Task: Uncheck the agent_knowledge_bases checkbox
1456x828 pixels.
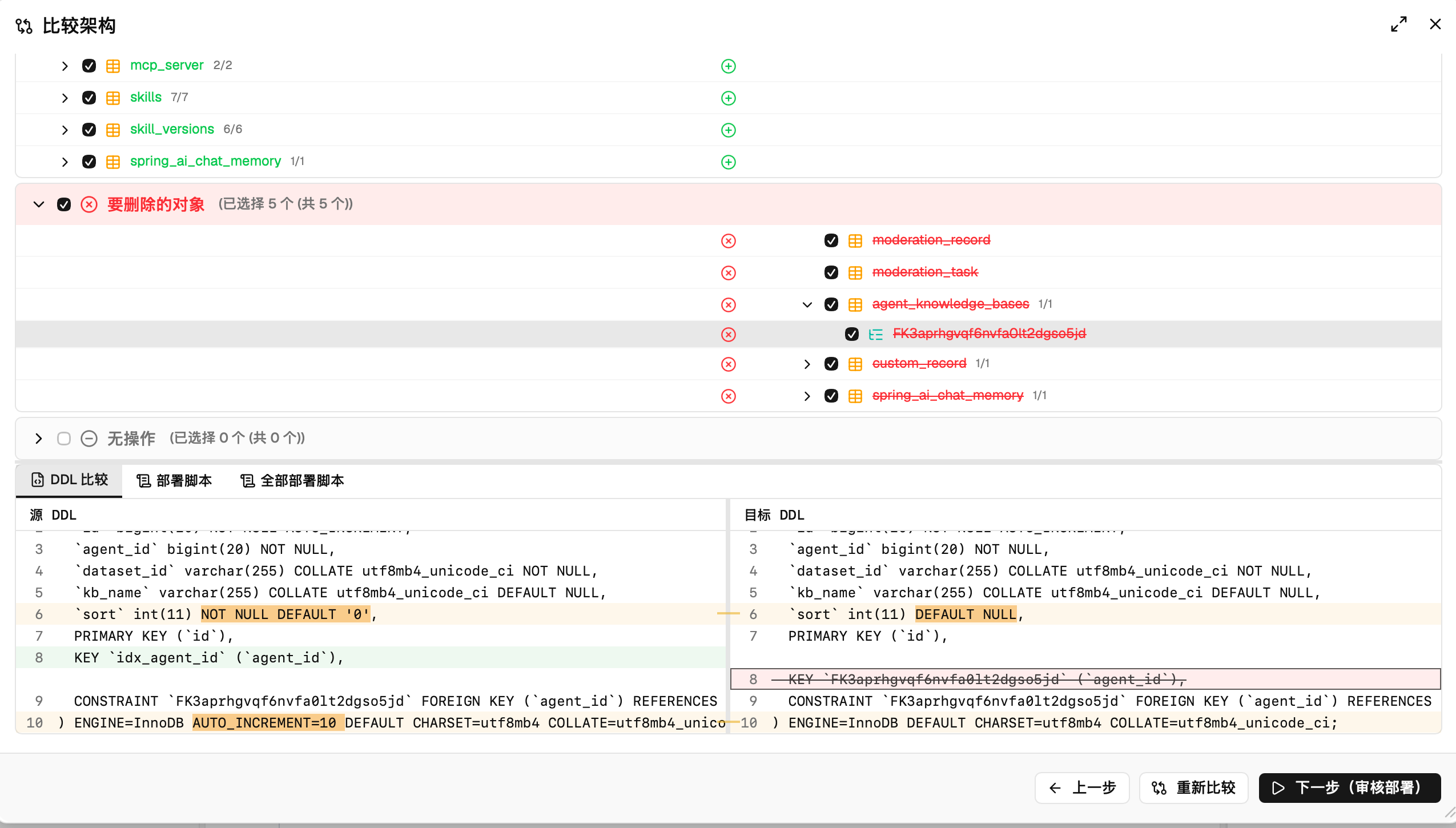Action: pos(831,304)
